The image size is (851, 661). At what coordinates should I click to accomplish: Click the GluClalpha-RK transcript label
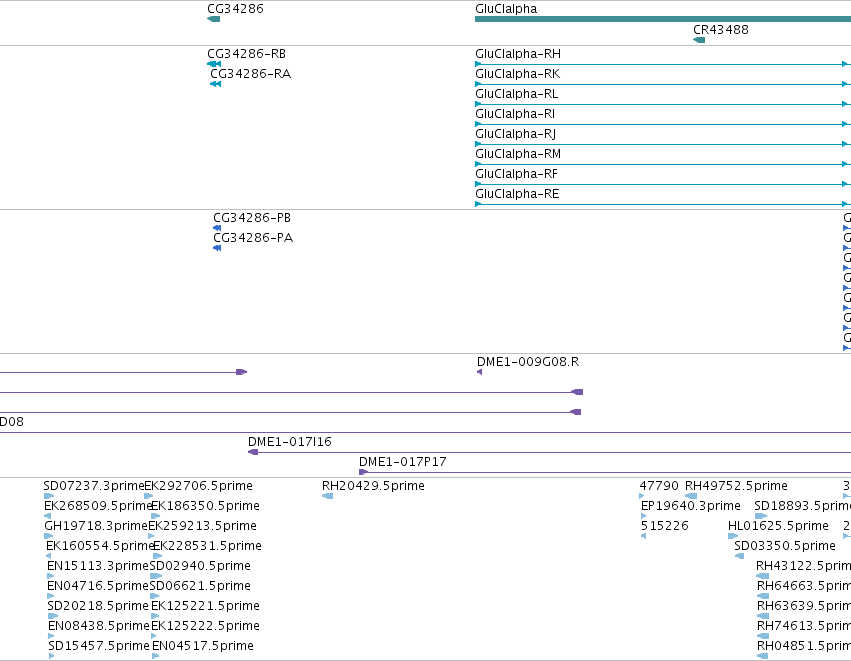(x=517, y=74)
